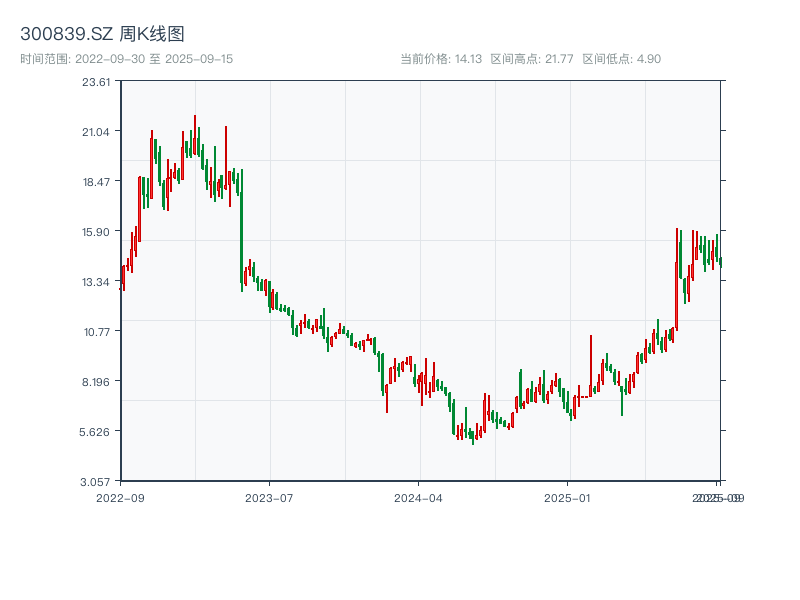Click the 2022-09 x-axis date label
The image size is (800, 600).
point(120,497)
